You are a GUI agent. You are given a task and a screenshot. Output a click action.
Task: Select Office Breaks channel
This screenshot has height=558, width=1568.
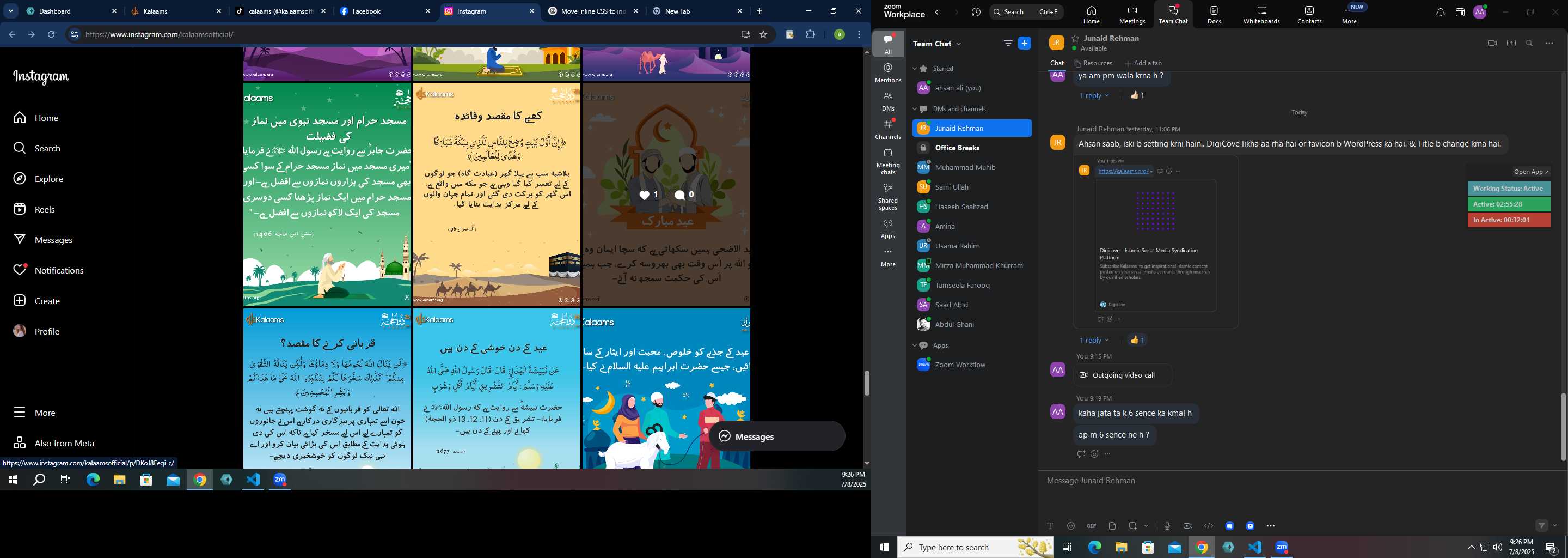click(x=971, y=148)
